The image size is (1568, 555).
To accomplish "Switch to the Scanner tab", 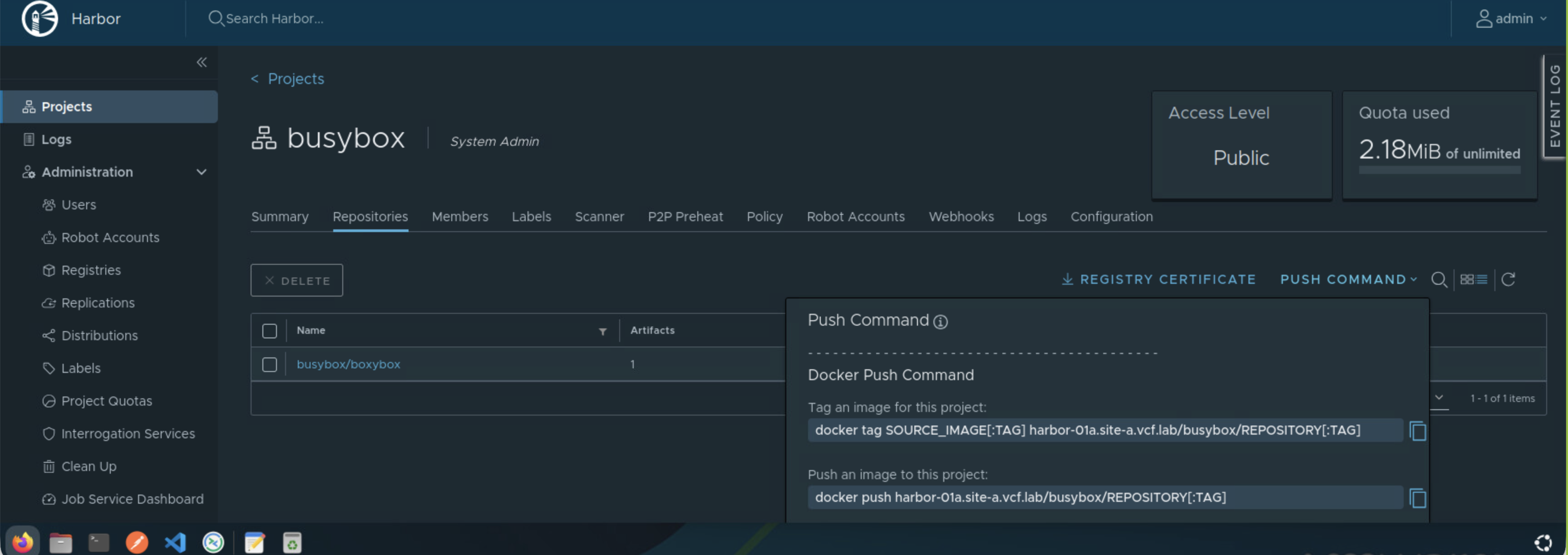I will [600, 217].
